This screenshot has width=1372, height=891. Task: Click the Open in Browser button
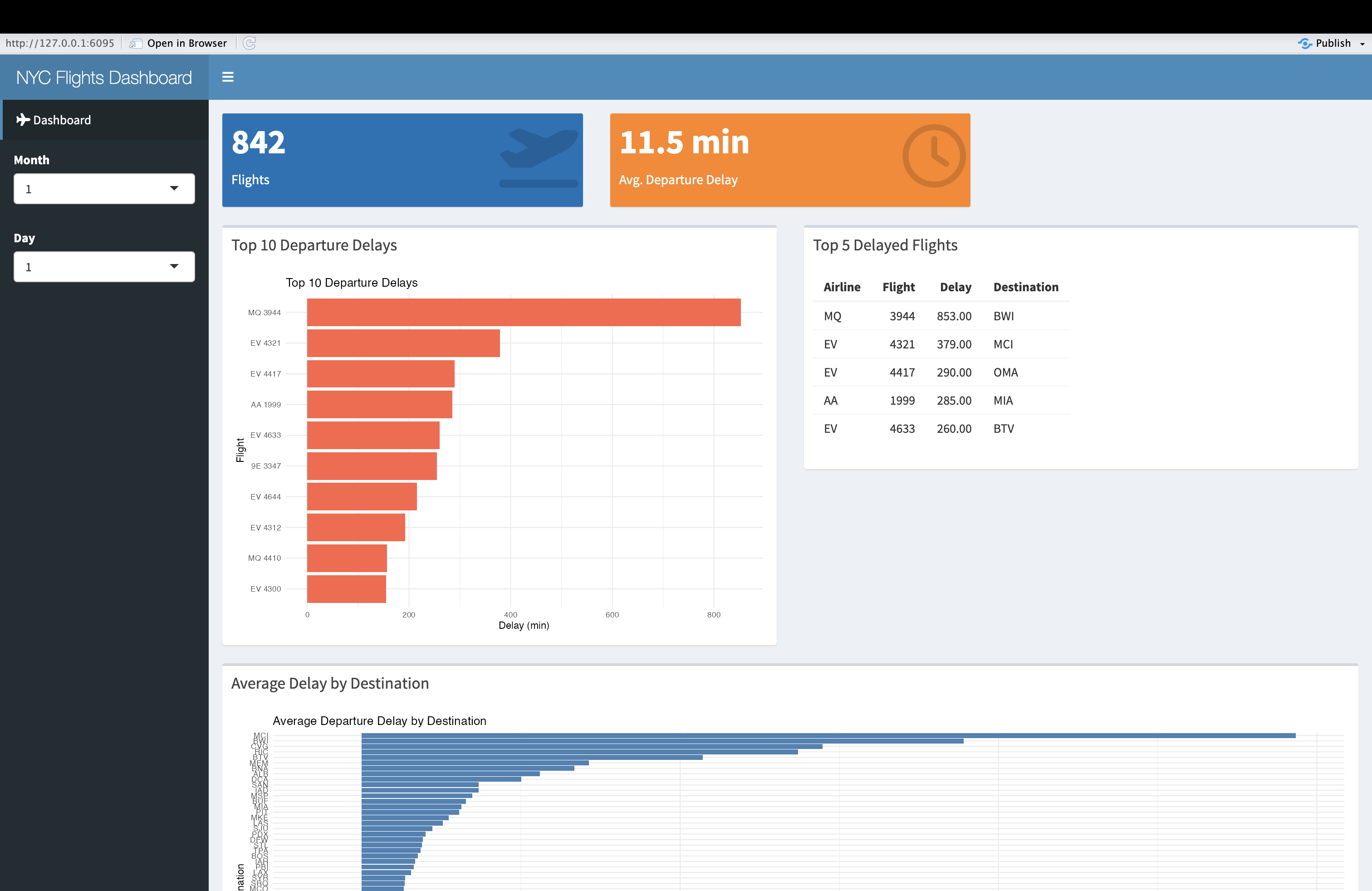point(178,43)
